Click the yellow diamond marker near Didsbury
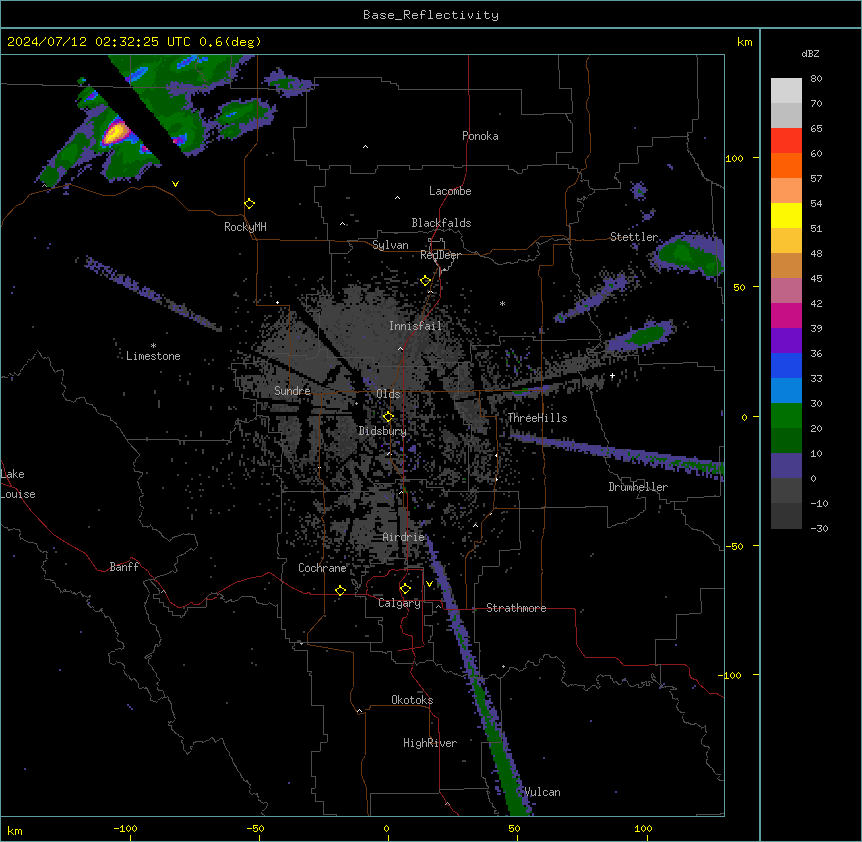The image size is (862, 842). click(388, 417)
